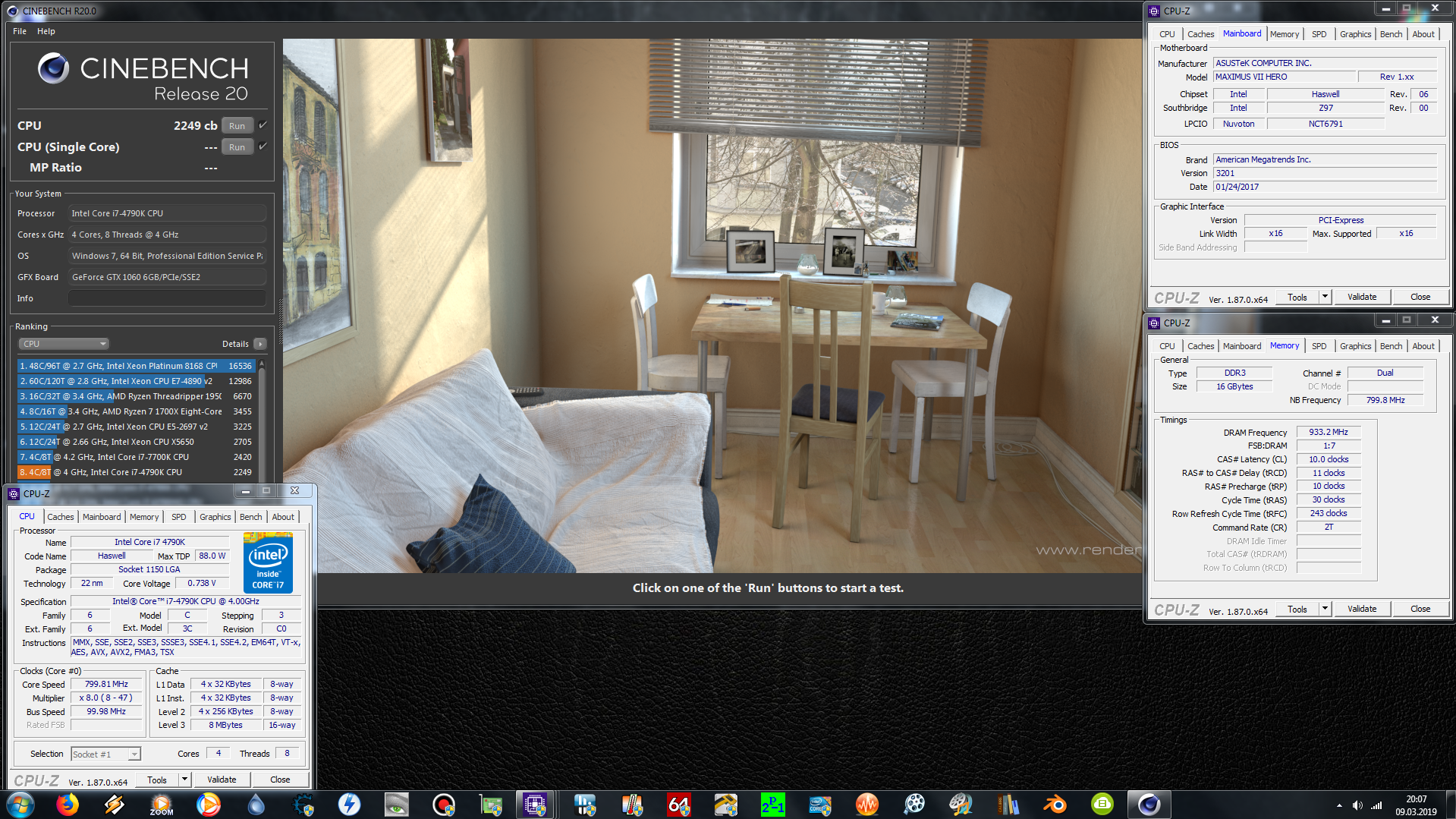Open the CPU ranking type dropdown
The image size is (1456, 819).
(64, 344)
